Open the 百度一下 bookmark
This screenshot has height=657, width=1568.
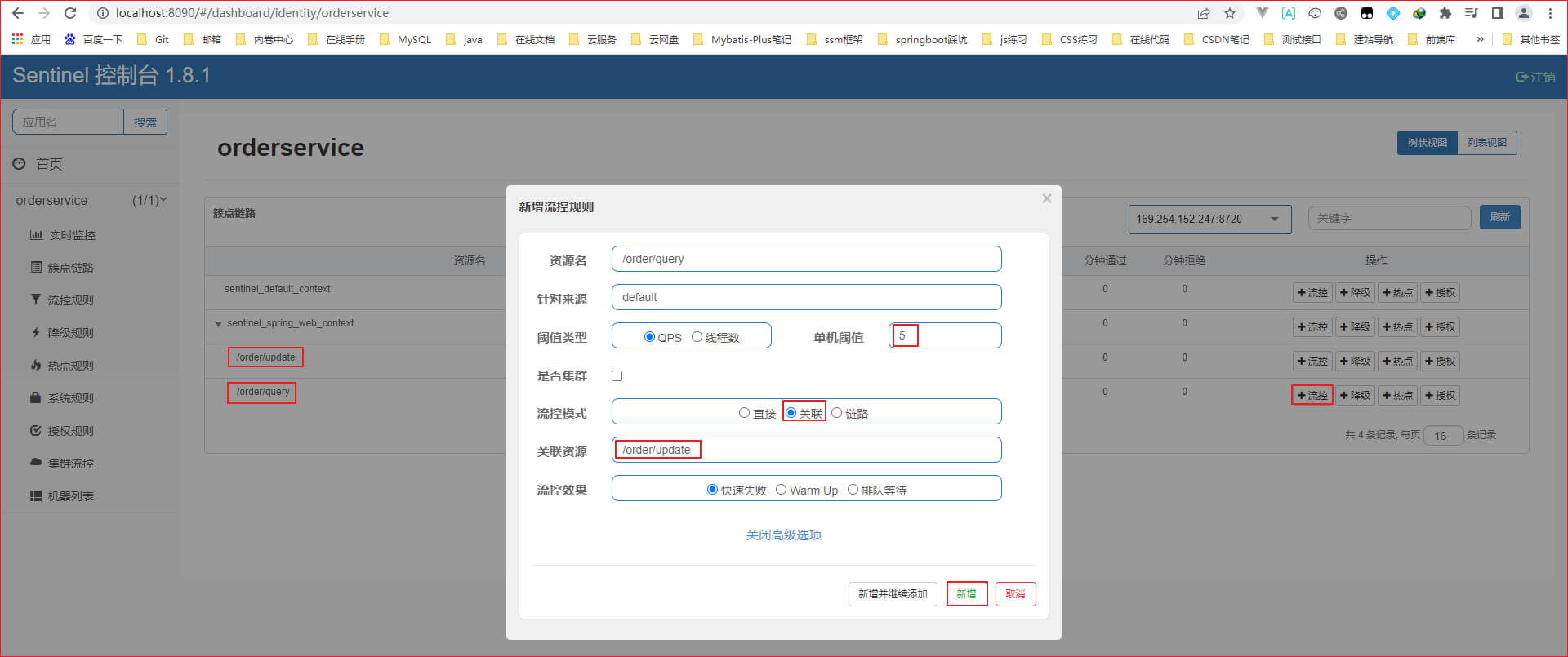point(93,39)
